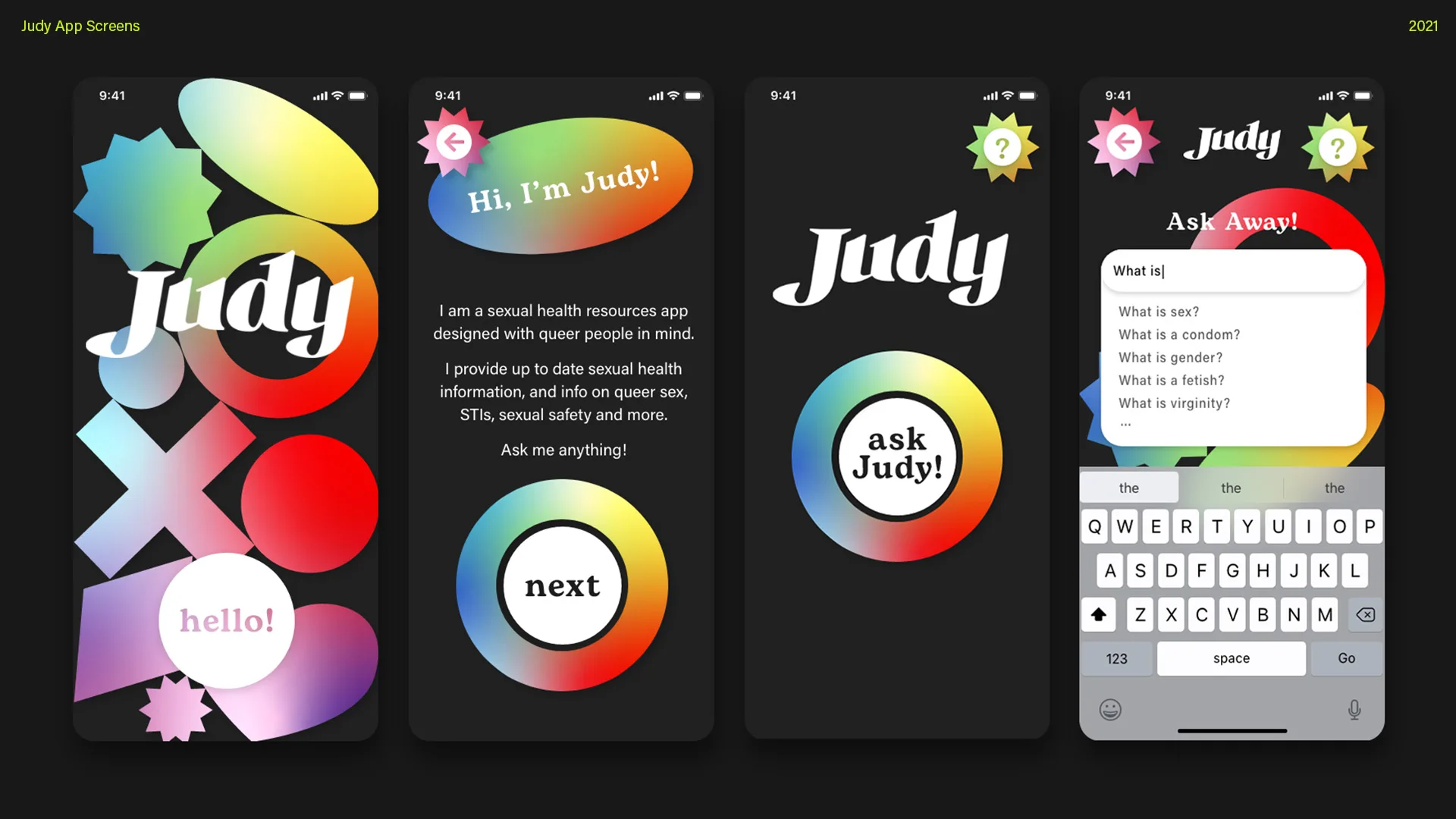Click the 'next' button on screen three
This screenshot has height=819, width=1456.
563,586
